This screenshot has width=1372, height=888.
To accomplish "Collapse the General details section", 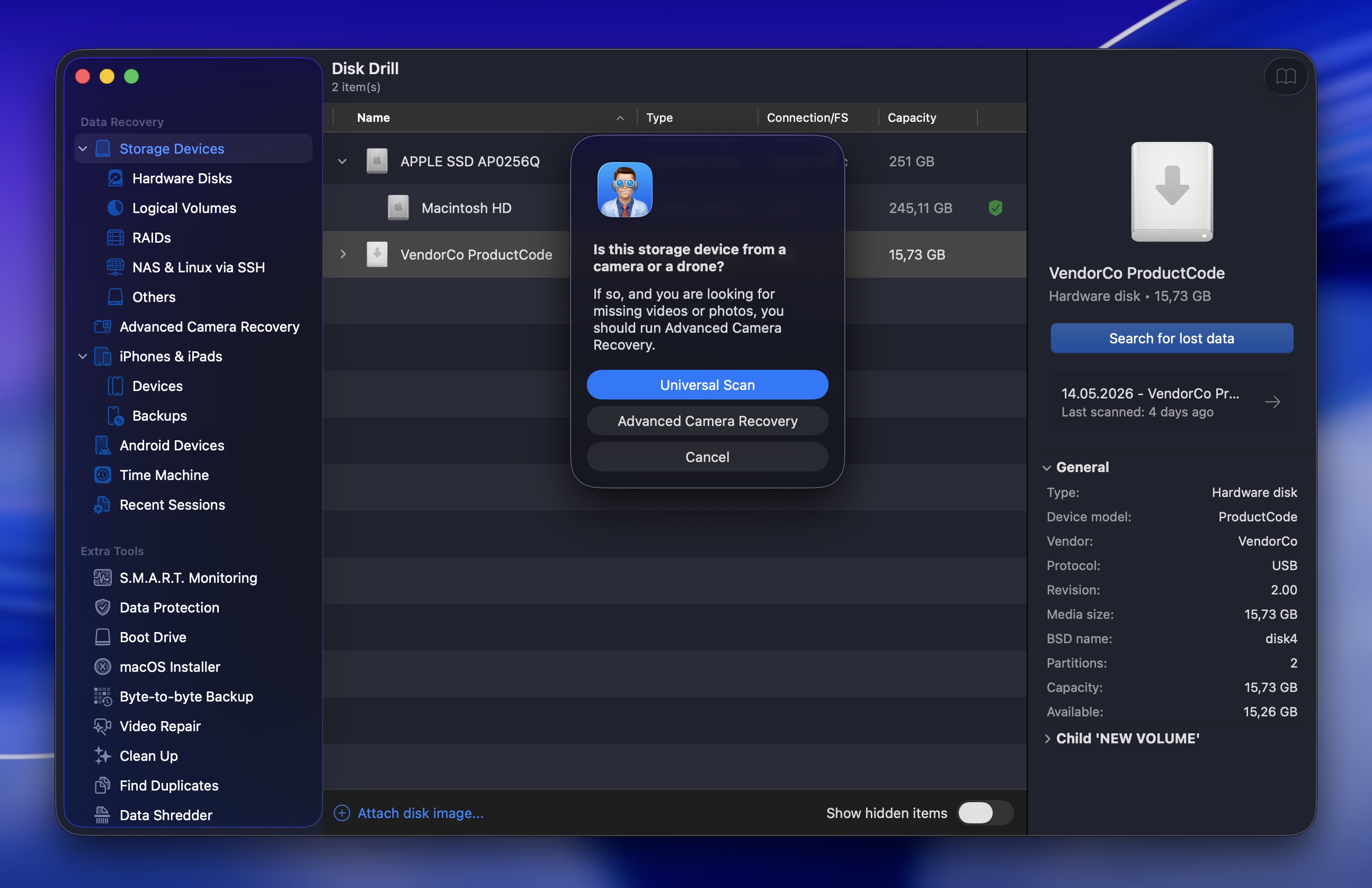I will coord(1047,468).
